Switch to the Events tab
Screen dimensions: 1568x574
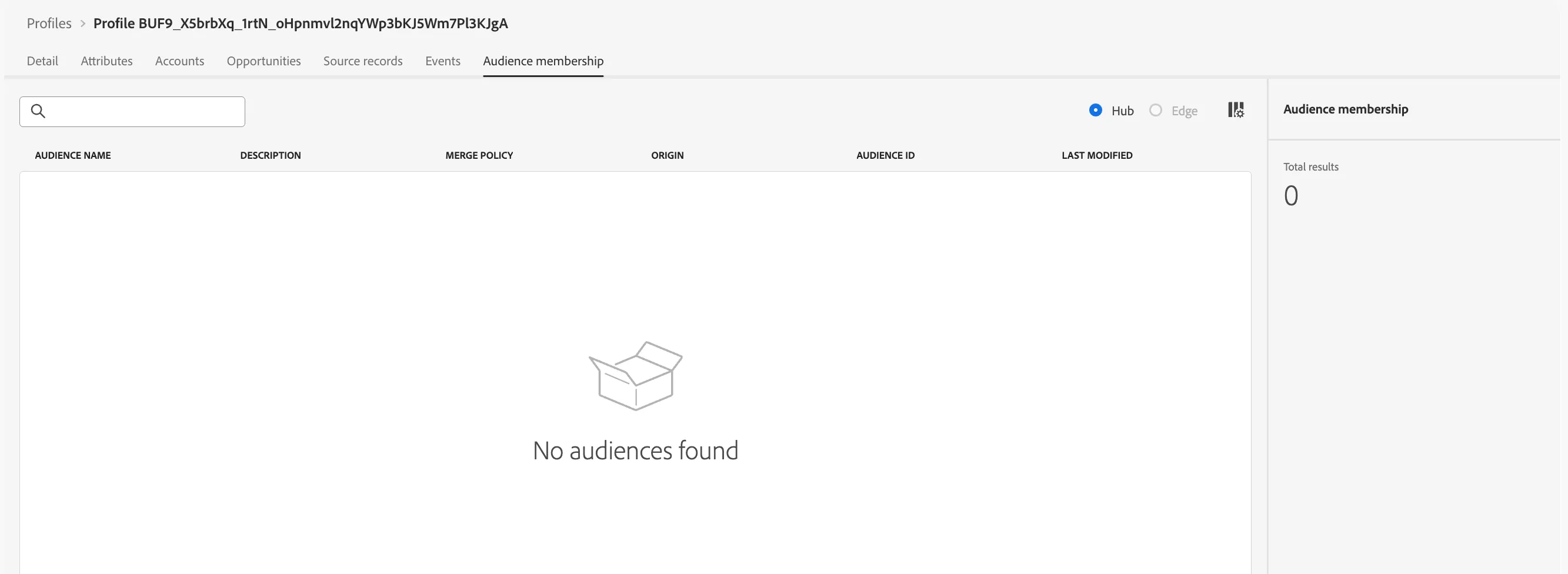tap(442, 61)
